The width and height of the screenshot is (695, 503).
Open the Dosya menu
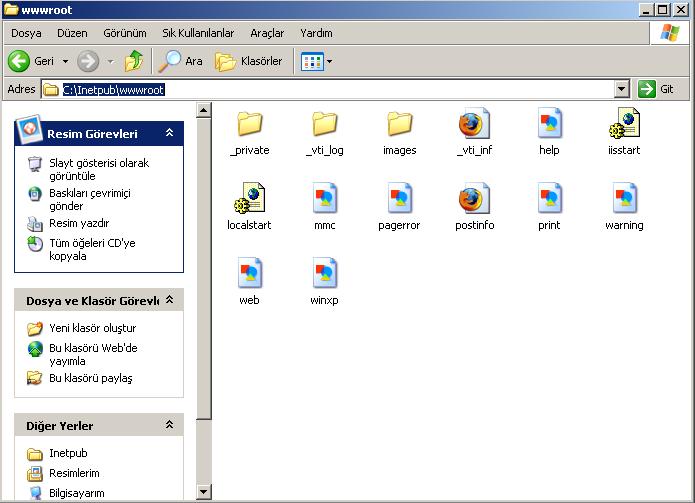coord(26,33)
